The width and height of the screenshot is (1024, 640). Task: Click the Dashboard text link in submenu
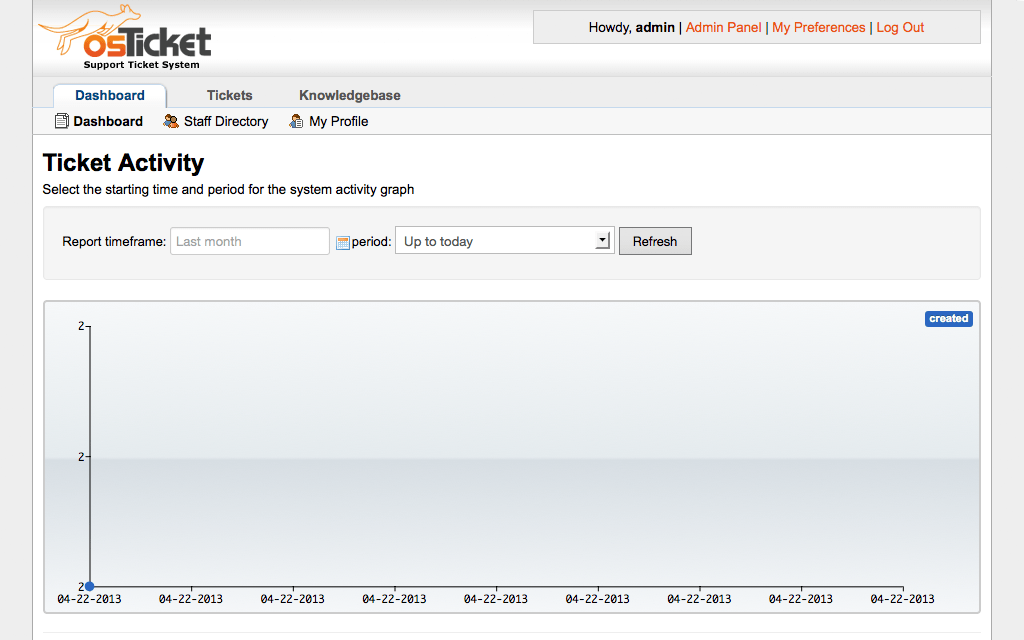(x=108, y=121)
